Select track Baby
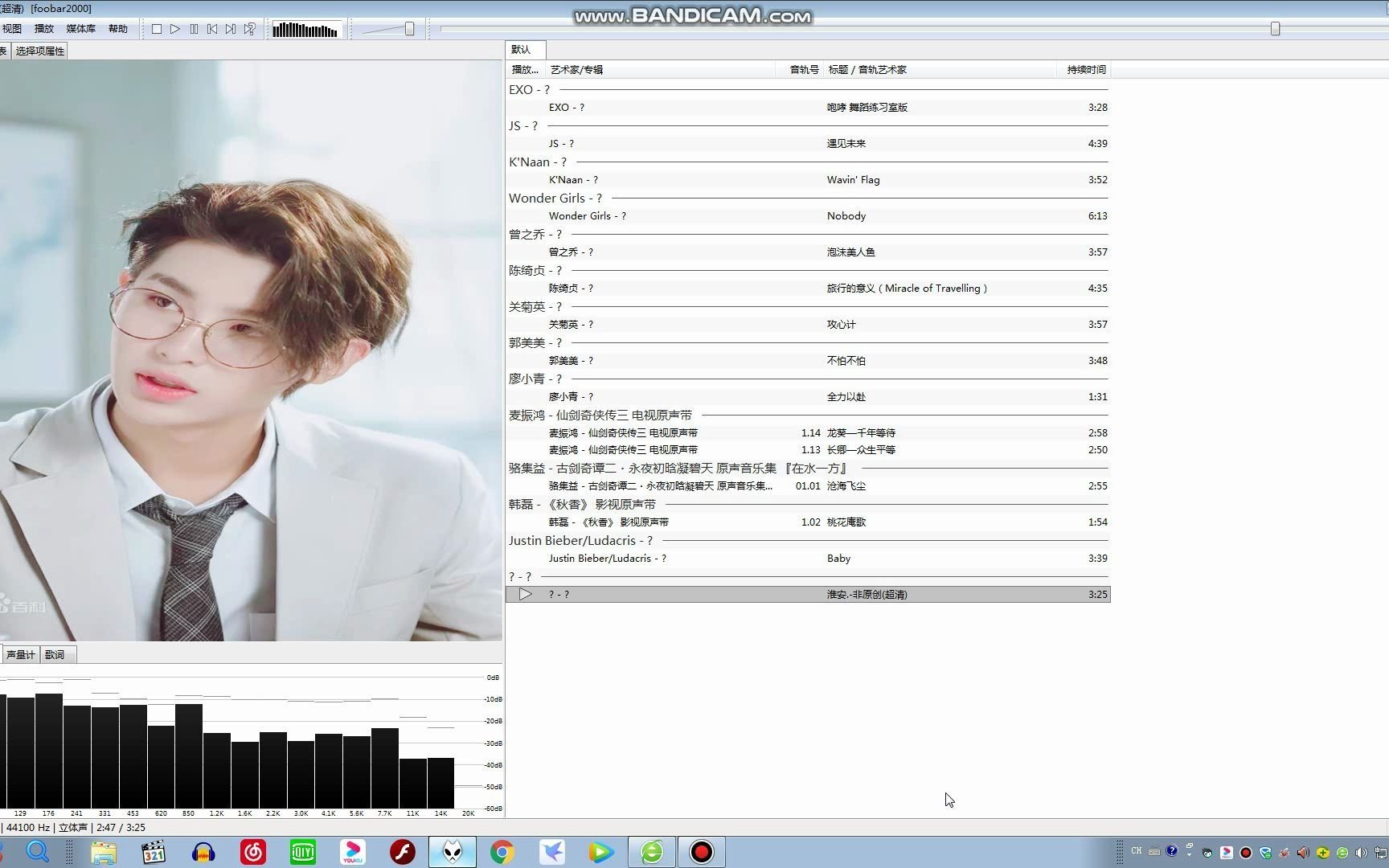Image resolution: width=1389 pixels, height=868 pixels. coord(808,559)
